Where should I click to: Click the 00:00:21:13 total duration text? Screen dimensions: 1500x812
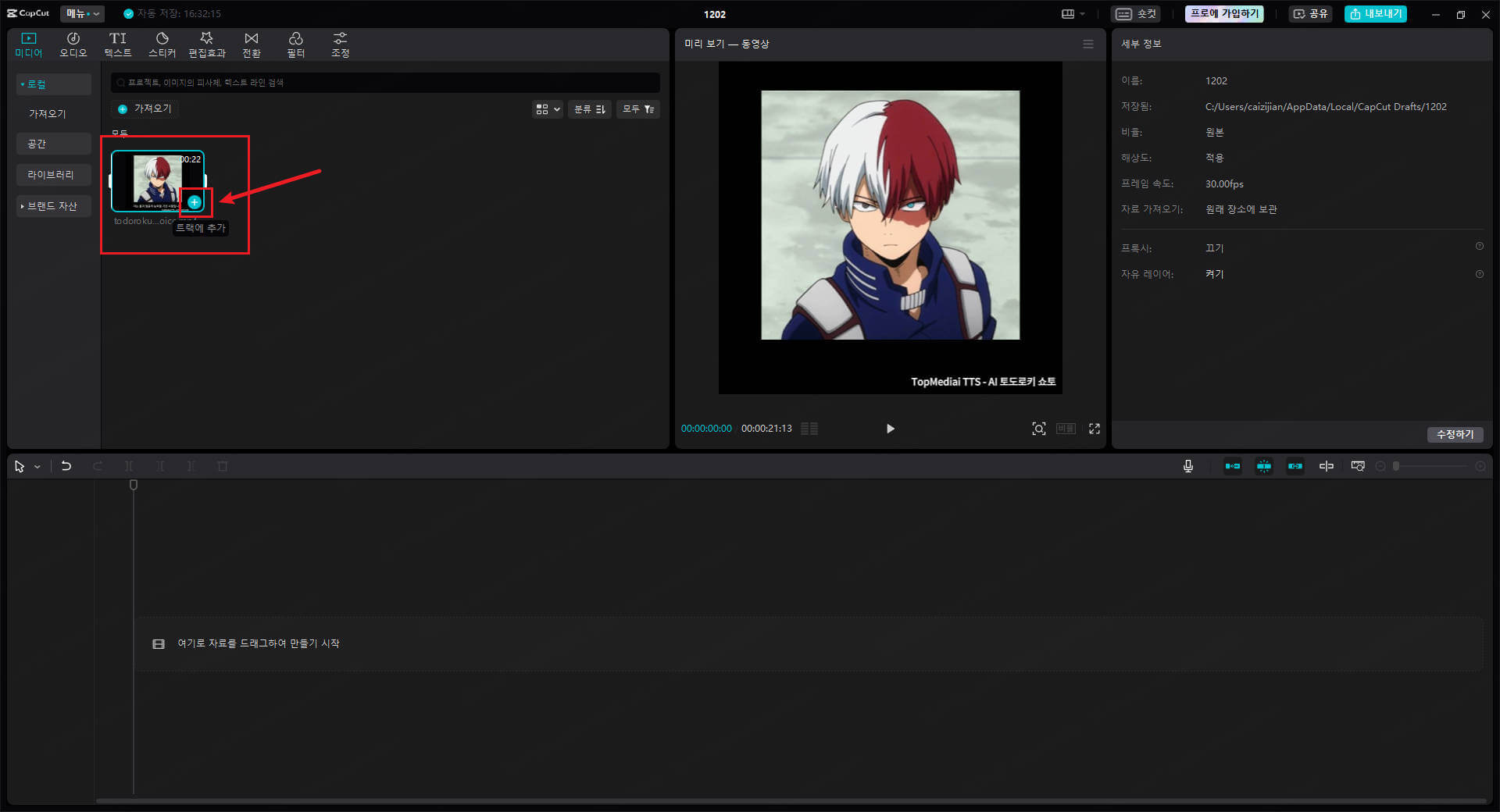coord(766,429)
